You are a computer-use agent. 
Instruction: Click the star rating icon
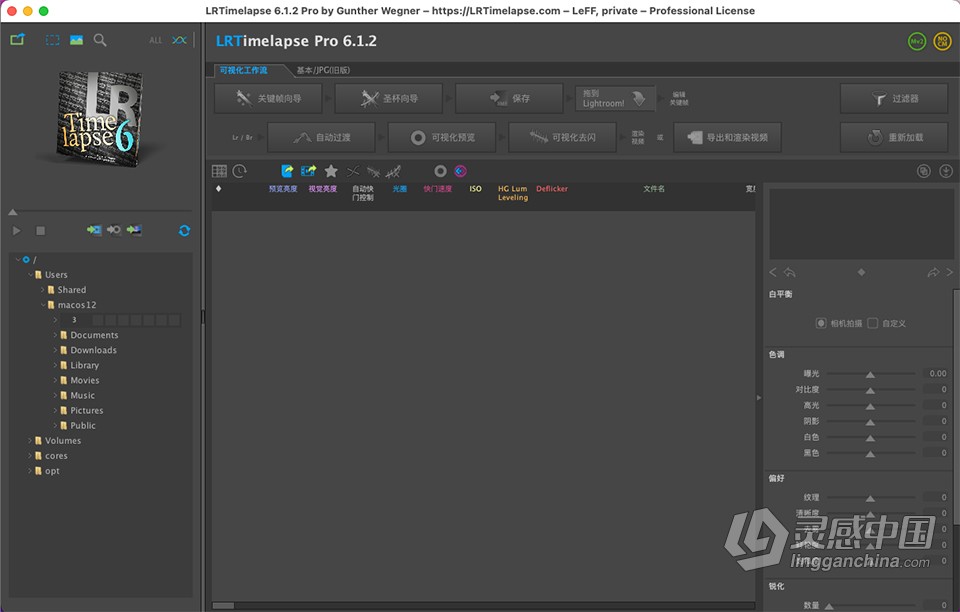coord(331,171)
